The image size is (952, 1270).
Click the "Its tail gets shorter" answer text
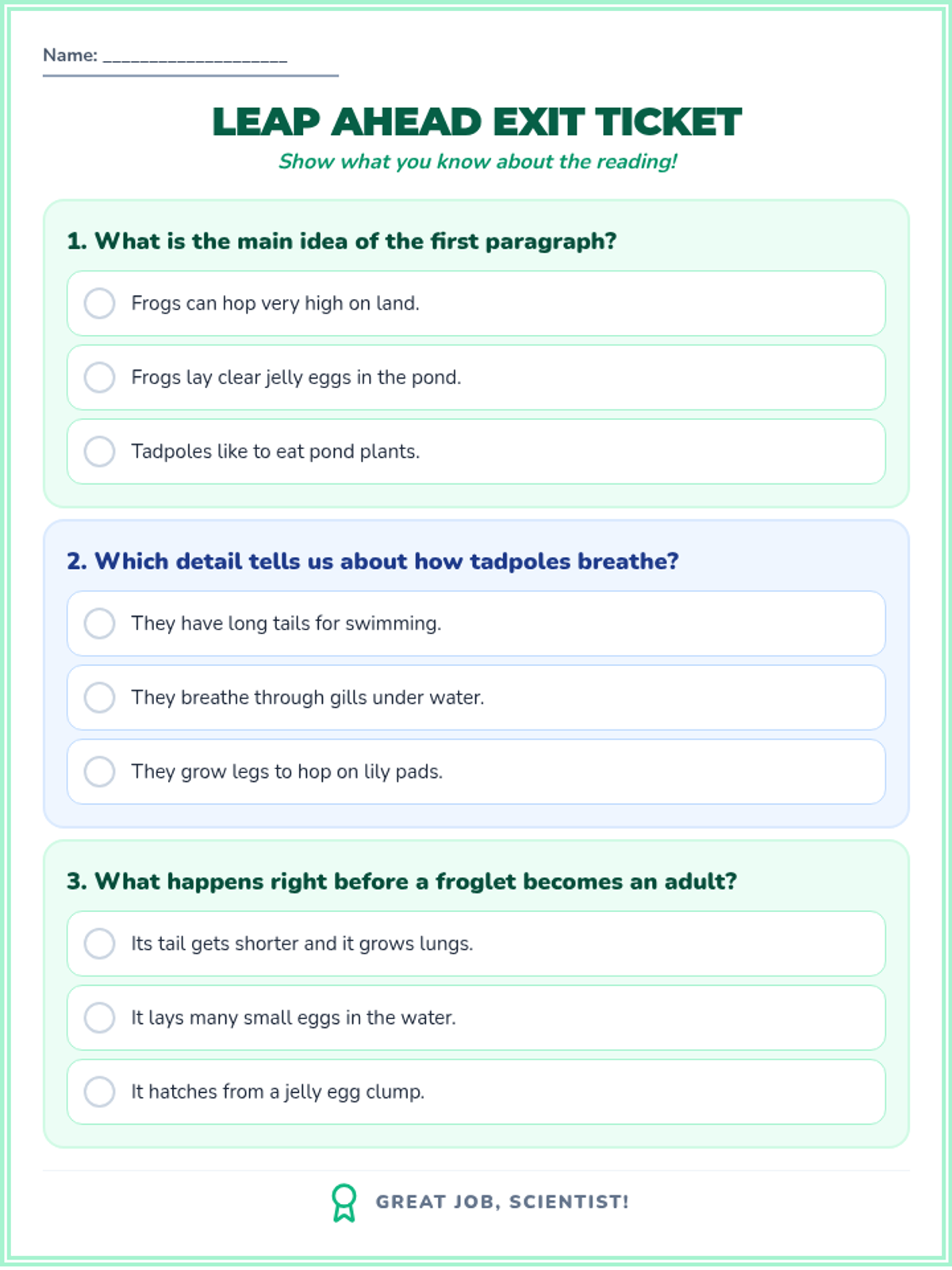[x=302, y=944]
